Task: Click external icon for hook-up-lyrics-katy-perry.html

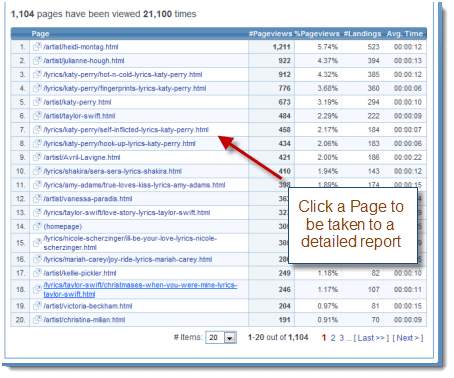Action: 37,144
